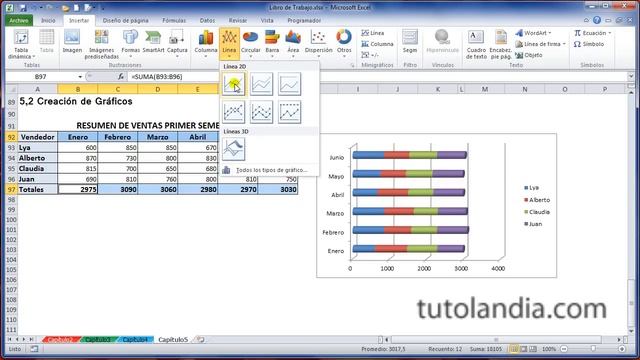The width and height of the screenshot is (640, 360).
Task: Insert +/- win-loss sparkline
Action: (x=370, y=55)
